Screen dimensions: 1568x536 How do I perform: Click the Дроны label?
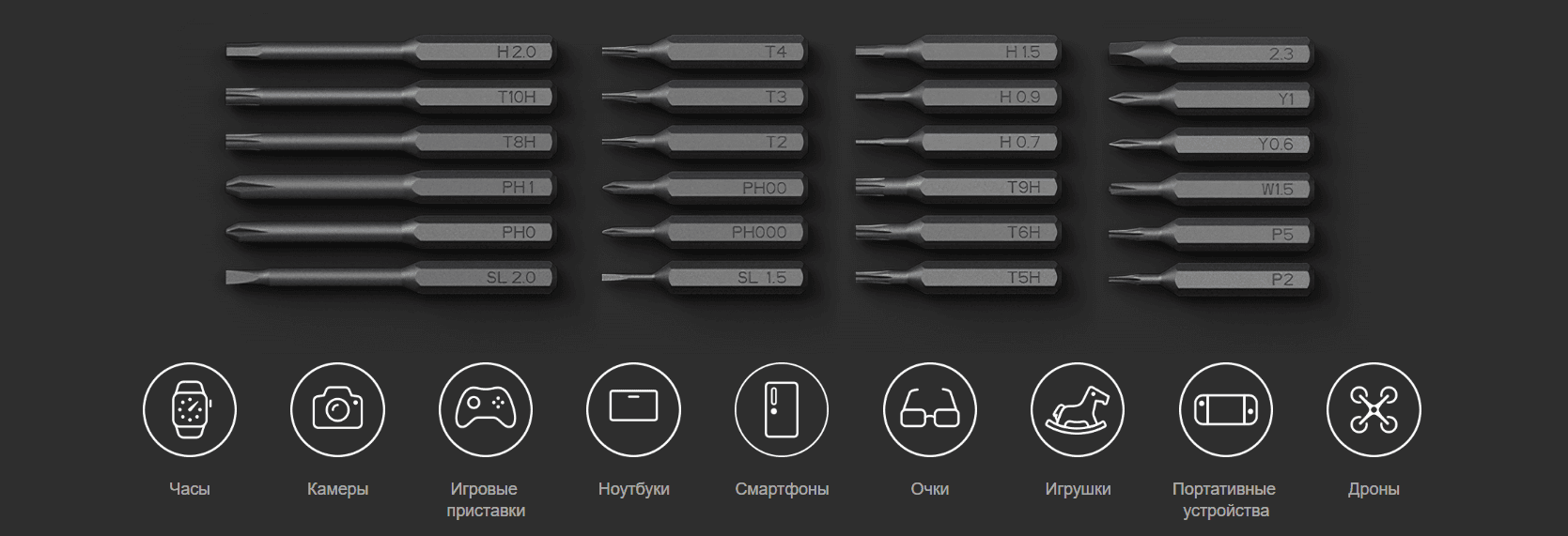click(1374, 489)
